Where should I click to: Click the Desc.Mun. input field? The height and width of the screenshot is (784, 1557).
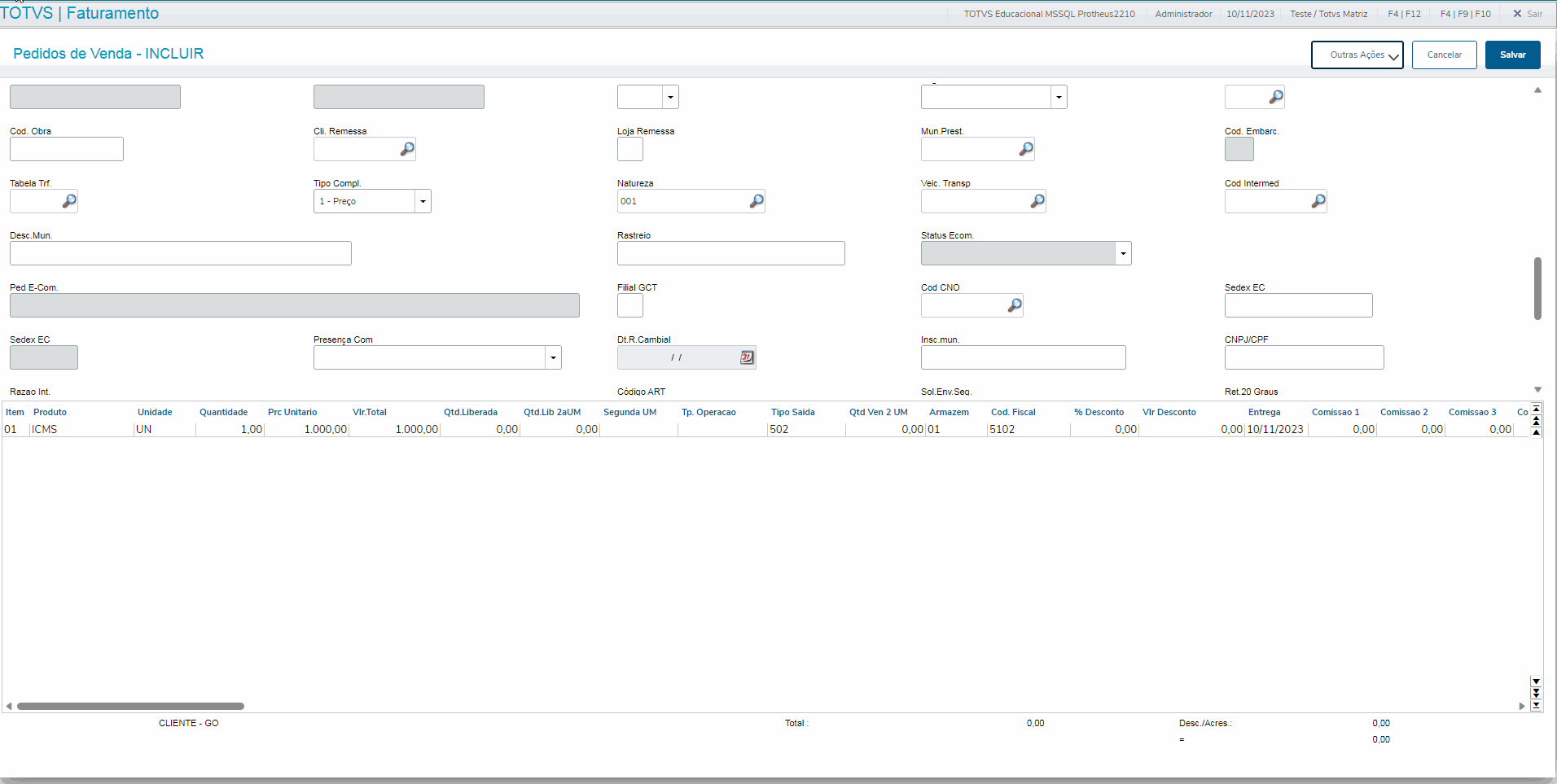[x=181, y=253]
